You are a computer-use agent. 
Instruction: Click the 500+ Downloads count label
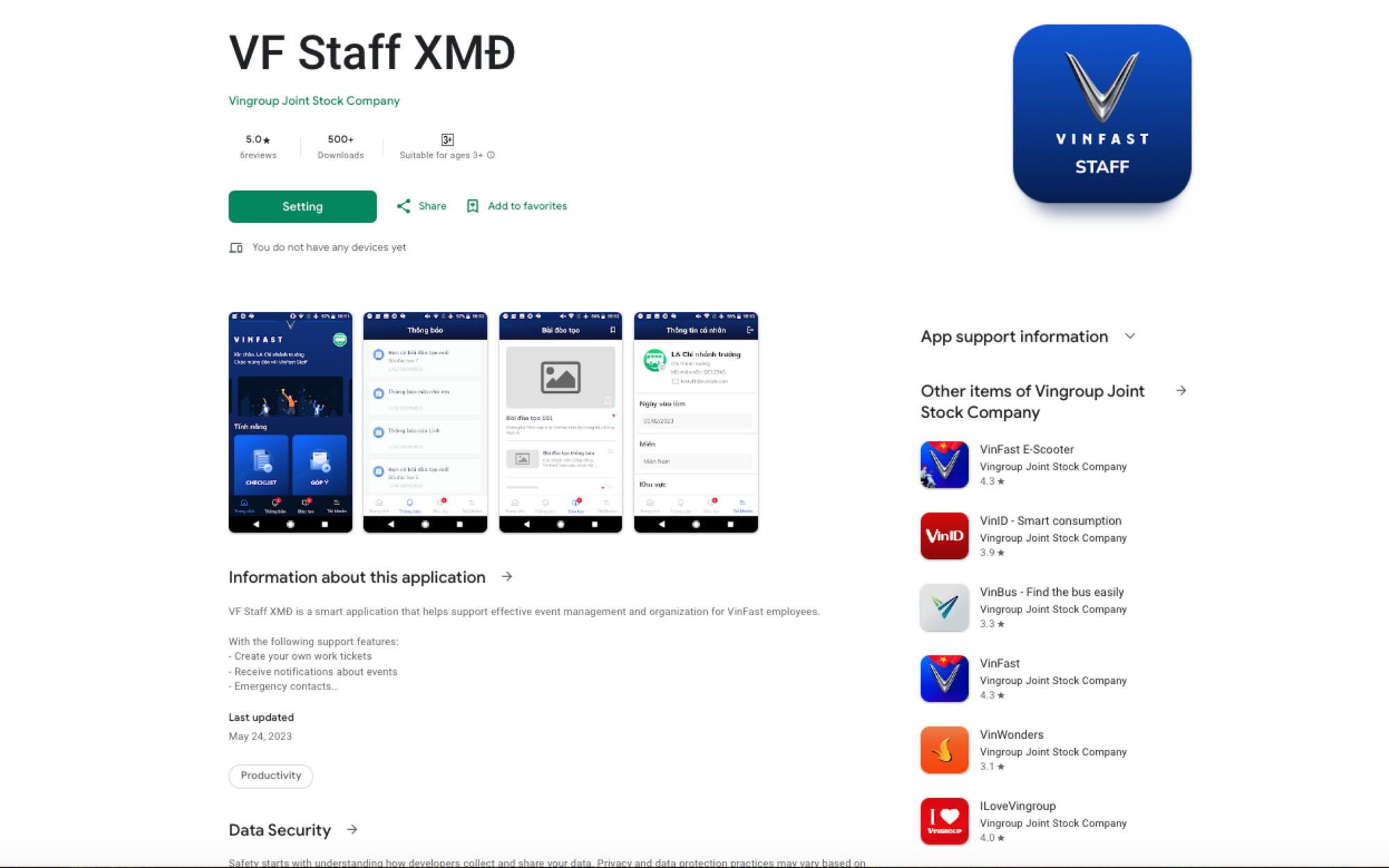(340, 146)
